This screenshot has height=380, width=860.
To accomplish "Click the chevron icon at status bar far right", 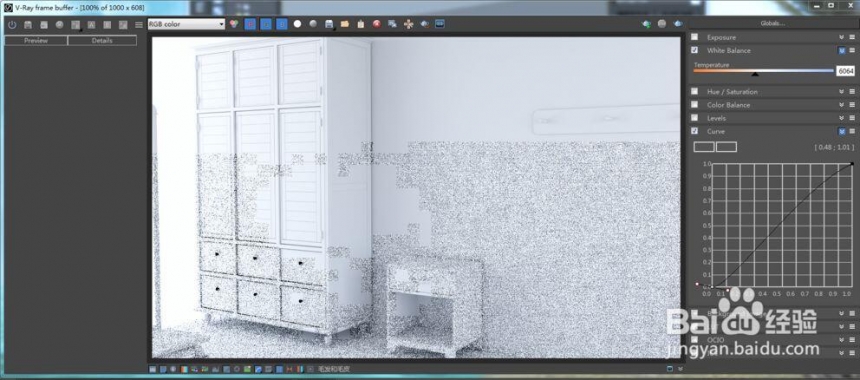I will [x=681, y=368].
